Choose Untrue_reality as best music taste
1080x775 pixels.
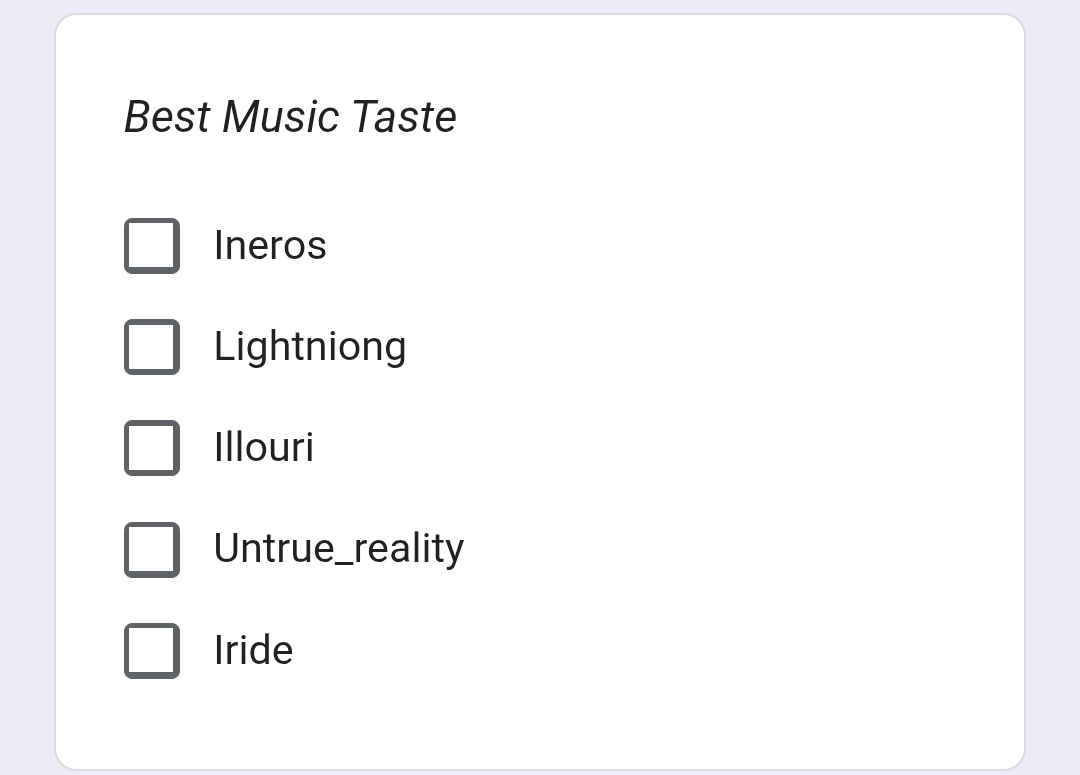click(152, 549)
